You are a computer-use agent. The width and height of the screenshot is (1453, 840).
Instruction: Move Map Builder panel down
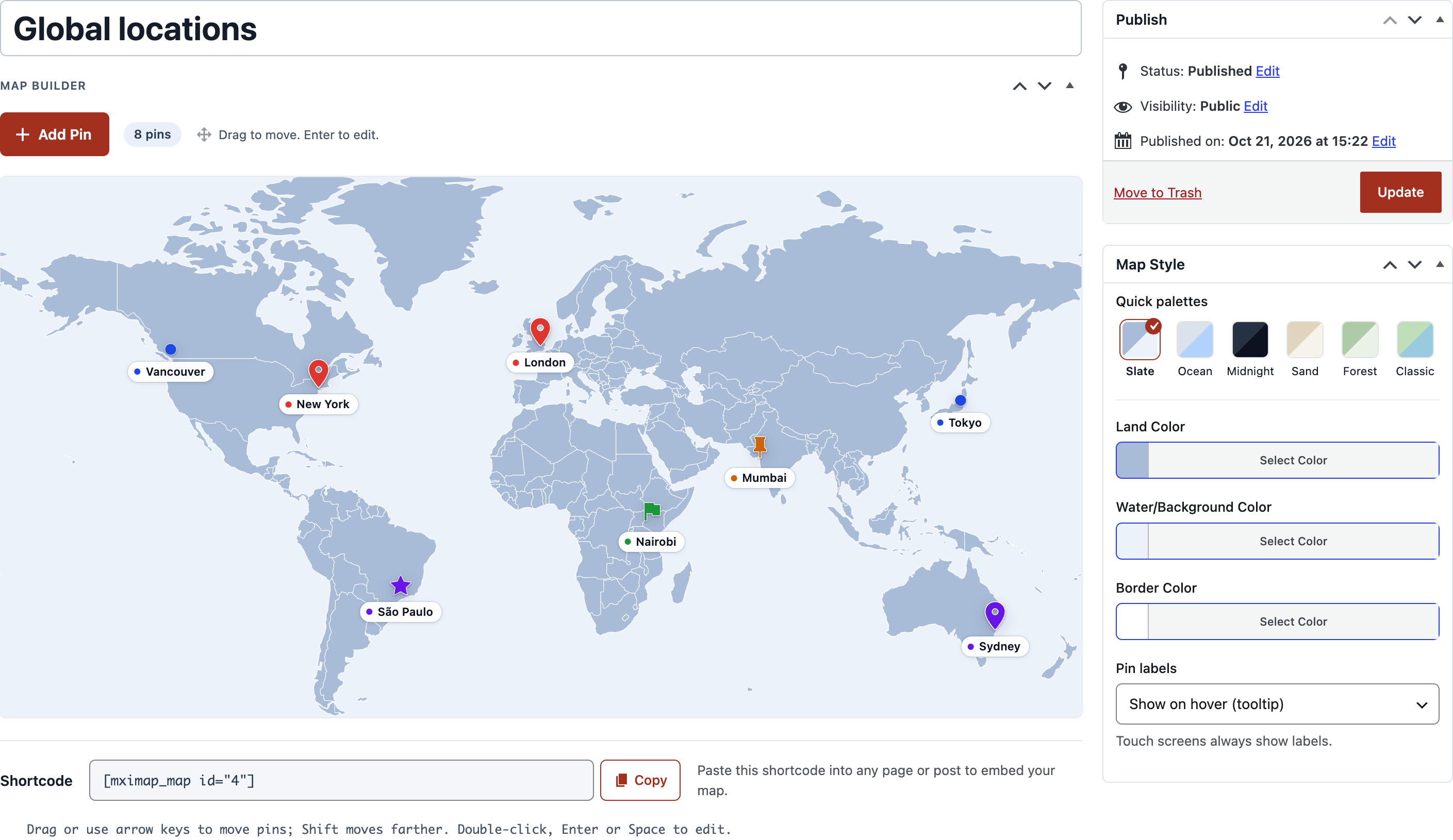pyautogui.click(x=1044, y=86)
